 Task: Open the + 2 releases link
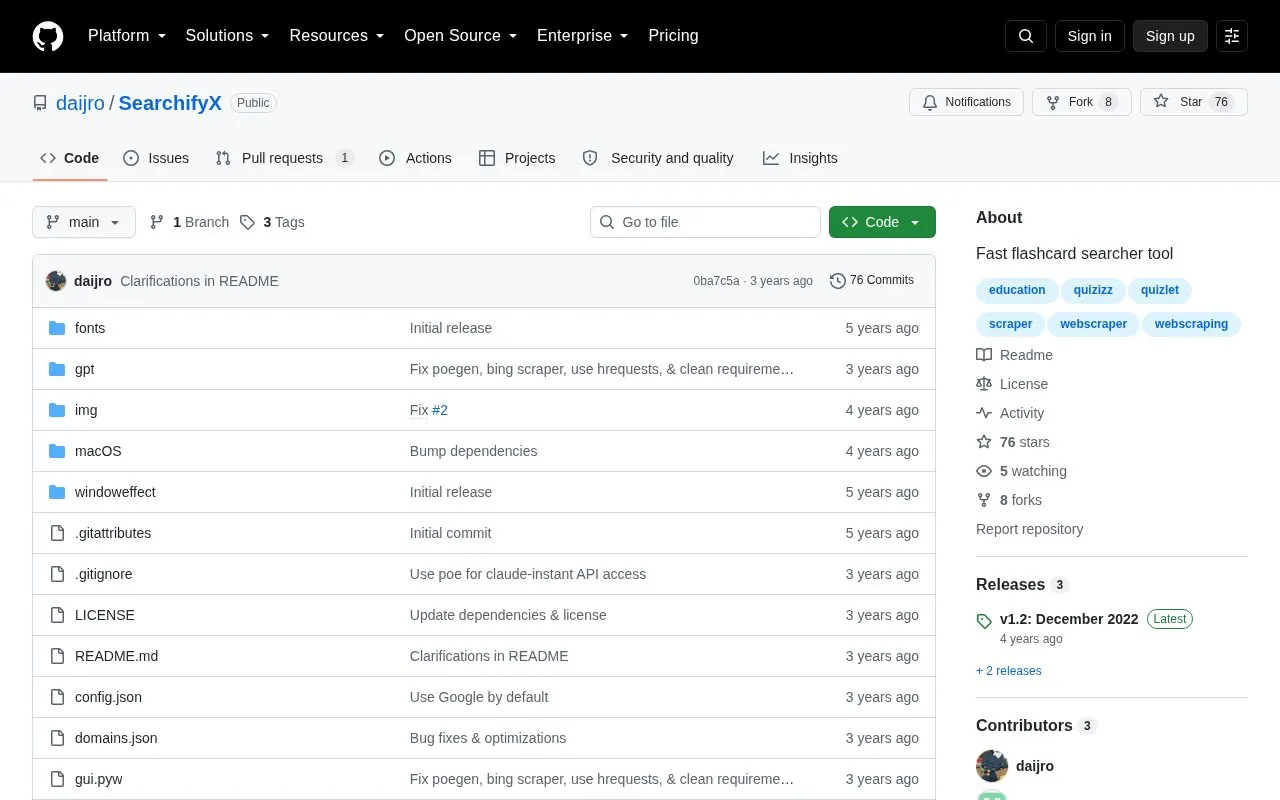click(1009, 671)
